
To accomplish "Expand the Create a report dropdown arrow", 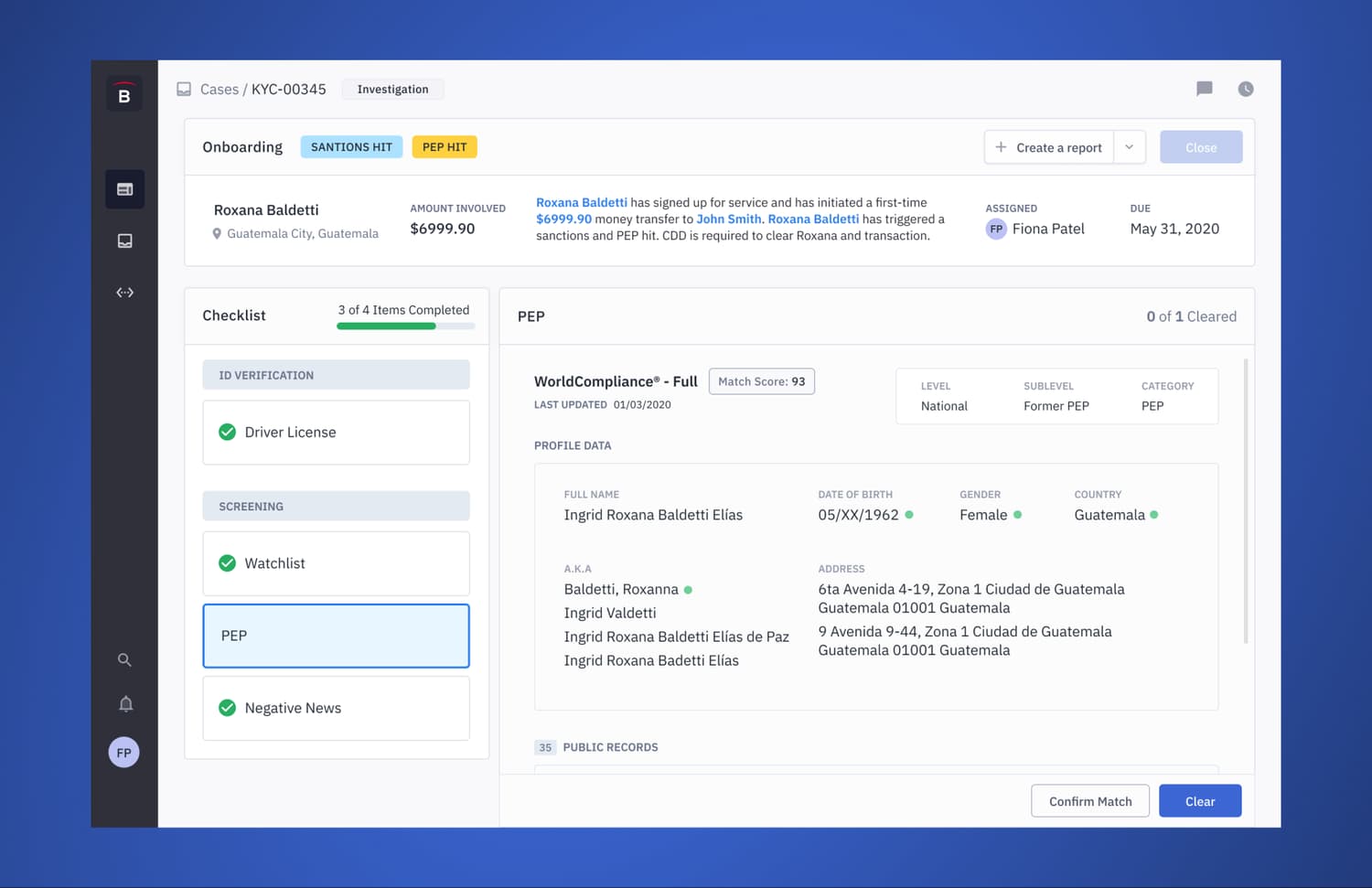I will (1130, 147).
